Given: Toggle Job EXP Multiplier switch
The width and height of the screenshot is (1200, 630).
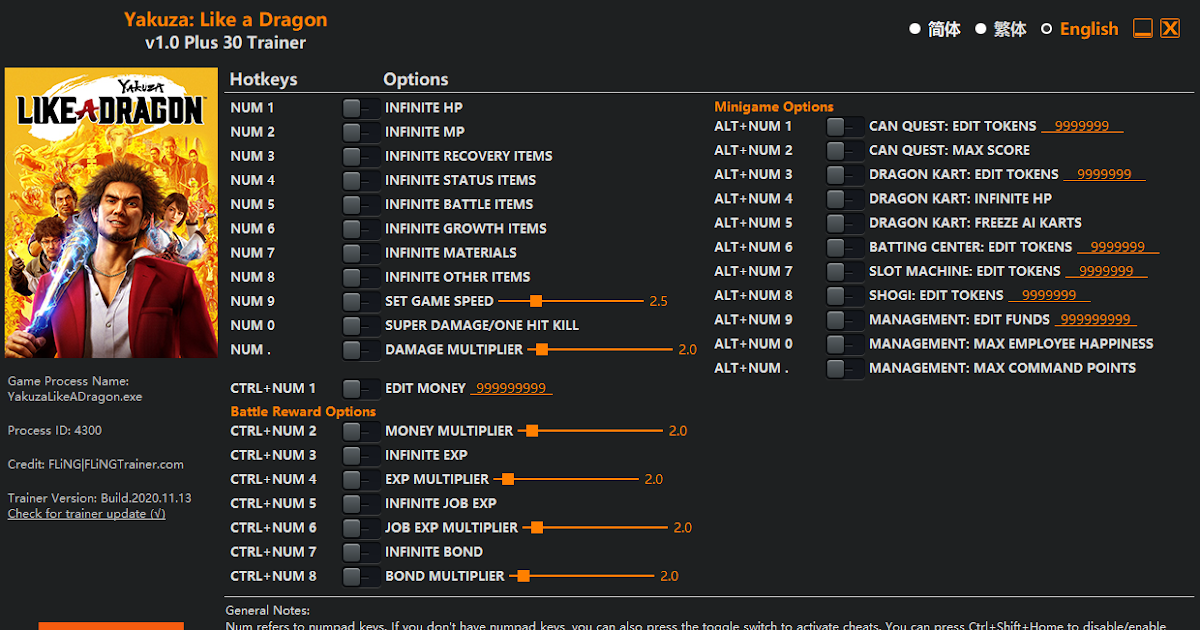Looking at the screenshot, I should point(361,527).
